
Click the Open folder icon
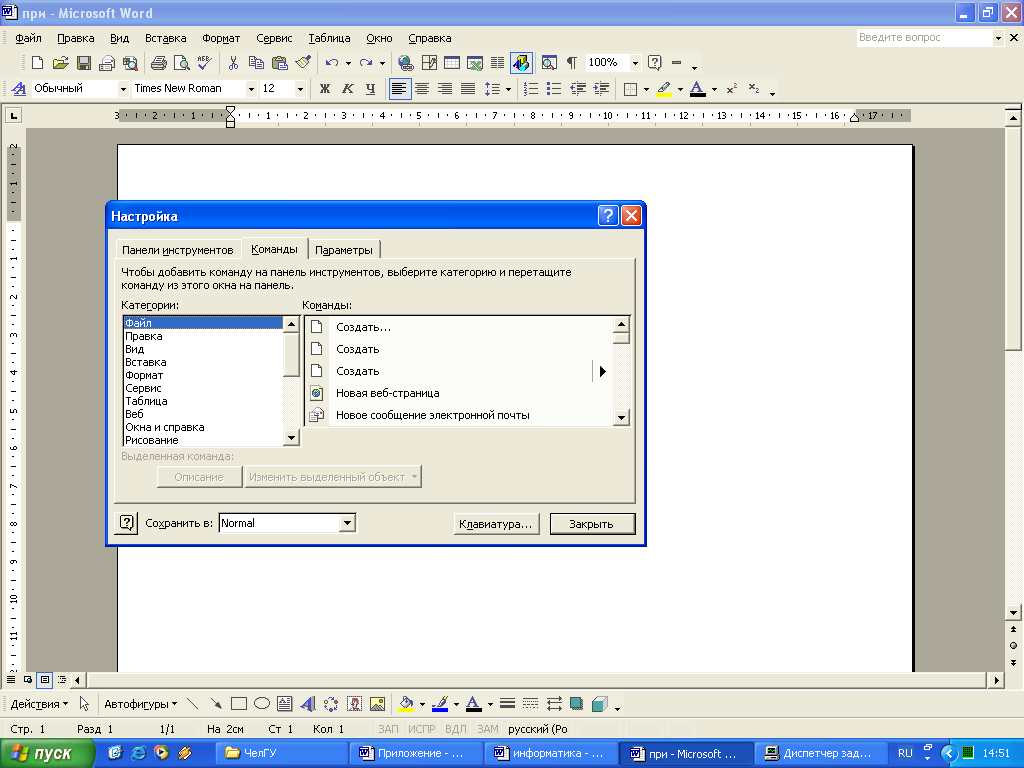60,63
